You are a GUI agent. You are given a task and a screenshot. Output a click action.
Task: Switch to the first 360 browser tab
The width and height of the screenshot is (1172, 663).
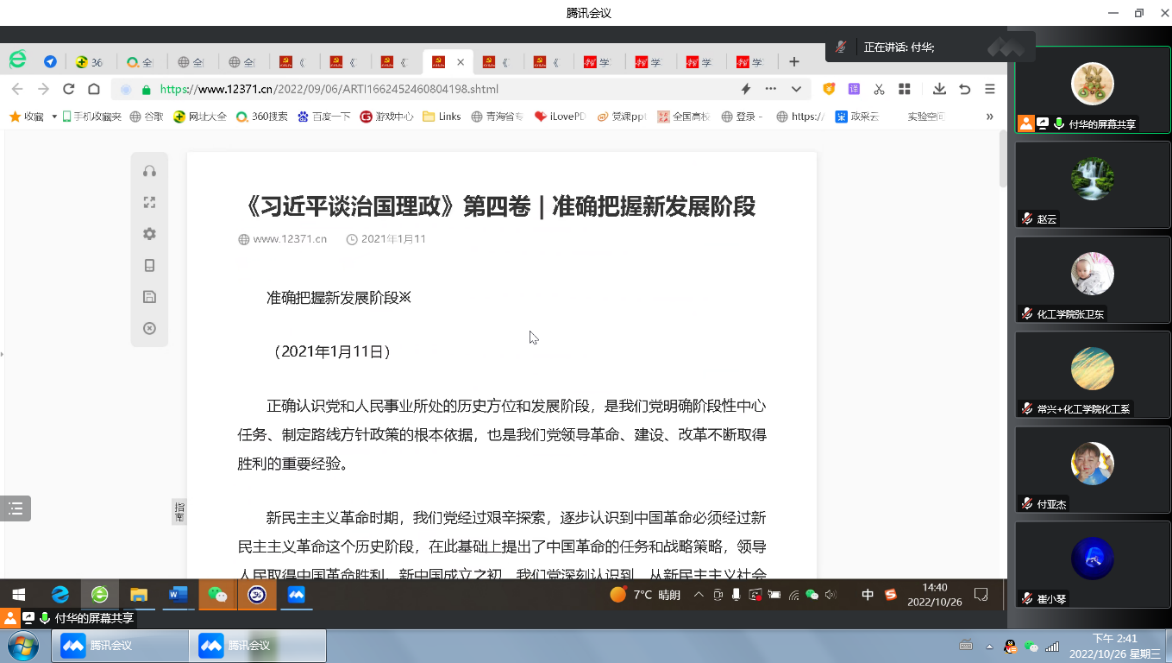(90, 62)
